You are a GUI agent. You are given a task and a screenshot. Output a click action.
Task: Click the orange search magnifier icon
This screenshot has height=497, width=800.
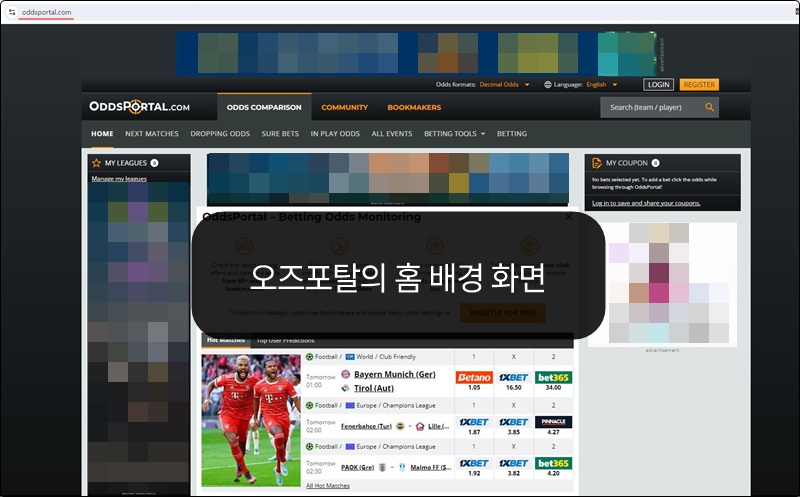click(x=709, y=107)
